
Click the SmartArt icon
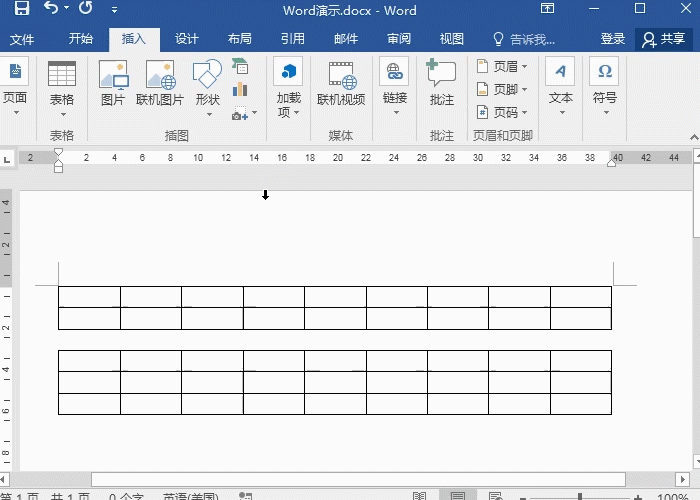(240, 66)
